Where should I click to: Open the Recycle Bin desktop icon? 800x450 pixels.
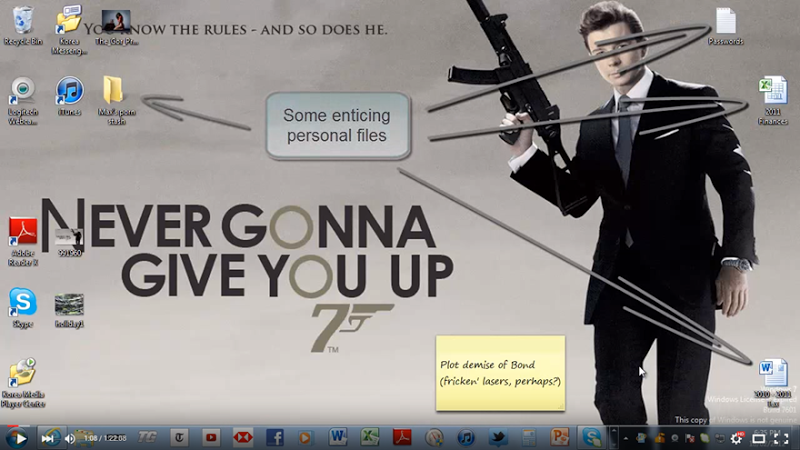tap(22, 26)
